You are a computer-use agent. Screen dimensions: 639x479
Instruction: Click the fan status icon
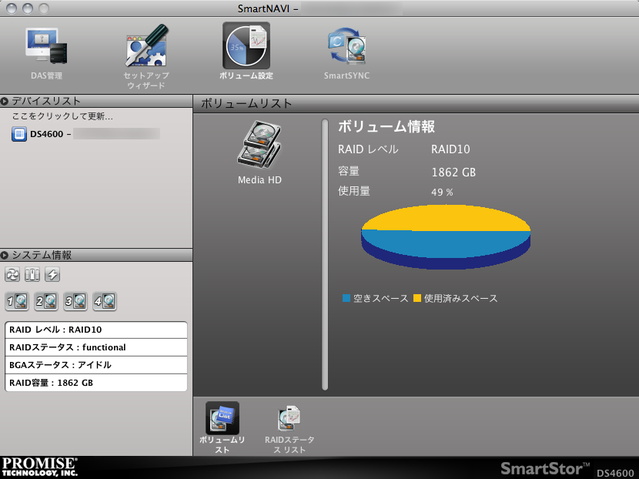13,276
